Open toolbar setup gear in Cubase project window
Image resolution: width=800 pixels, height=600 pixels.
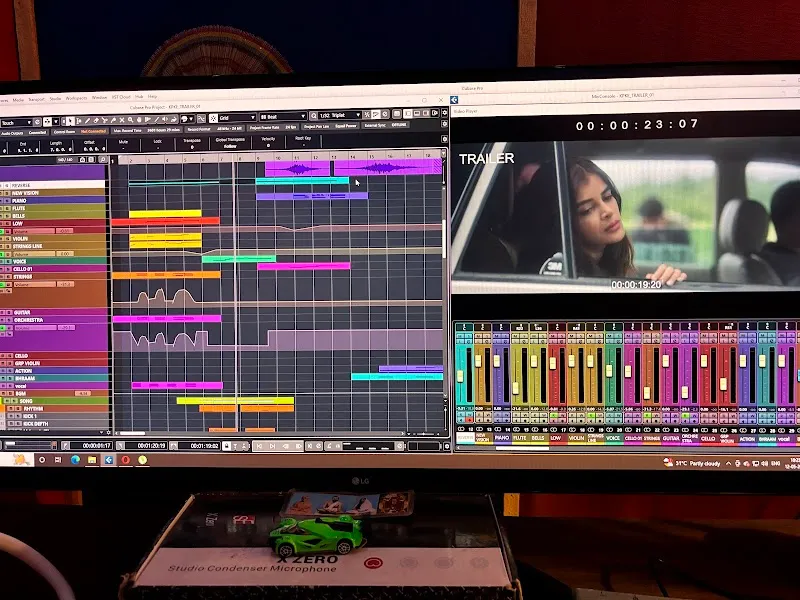[x=444, y=112]
